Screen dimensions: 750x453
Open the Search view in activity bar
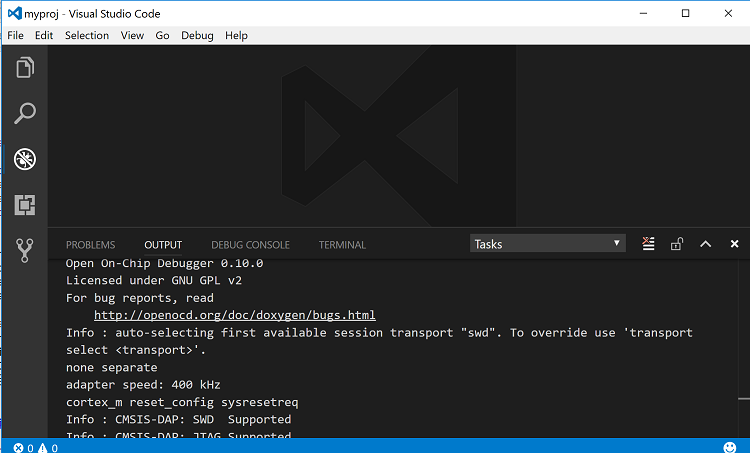[24, 113]
